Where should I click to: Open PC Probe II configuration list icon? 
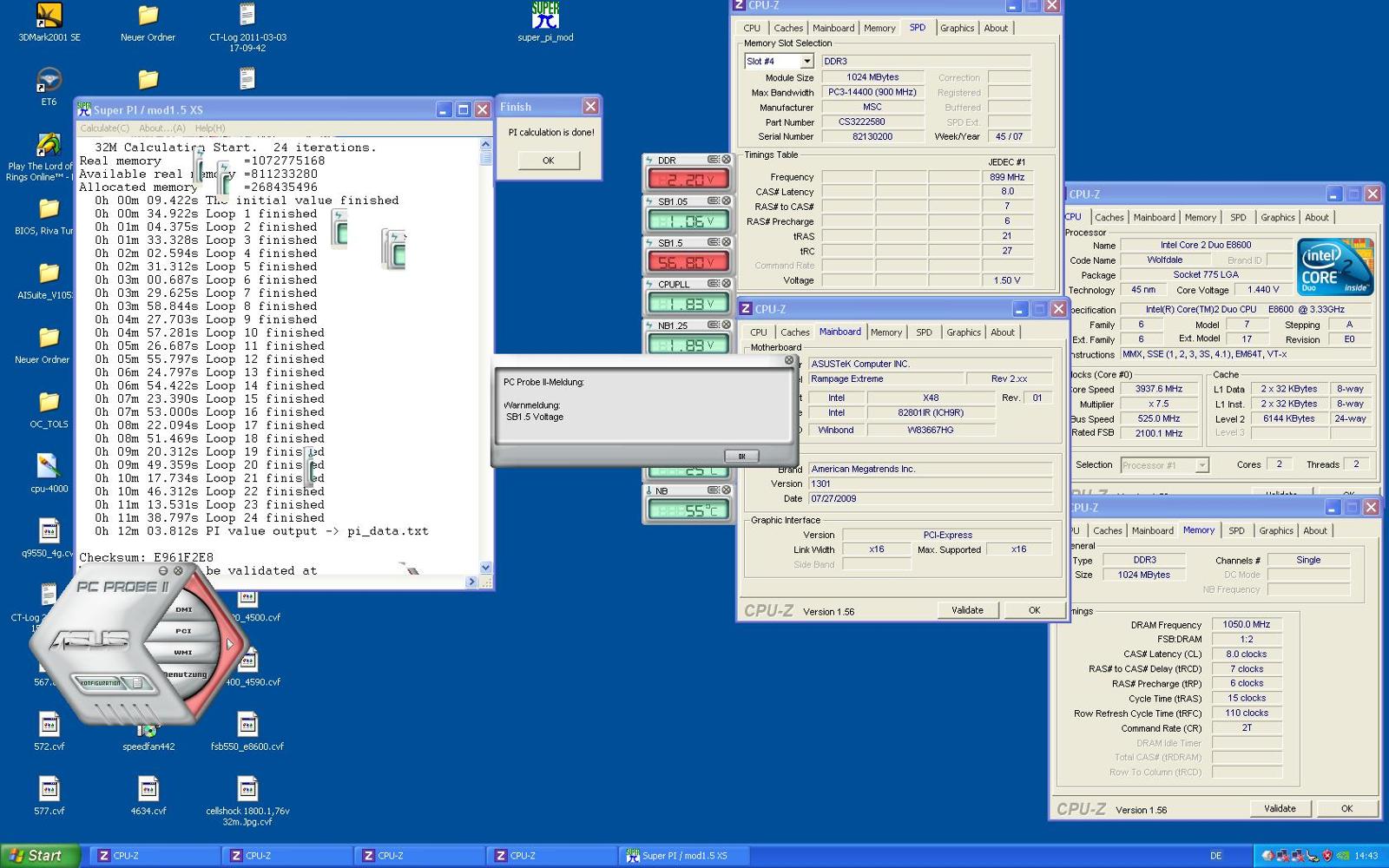click(137, 683)
